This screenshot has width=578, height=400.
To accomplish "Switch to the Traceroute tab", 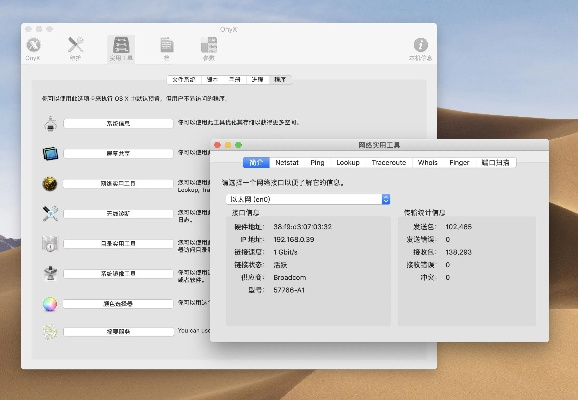I will pos(389,163).
